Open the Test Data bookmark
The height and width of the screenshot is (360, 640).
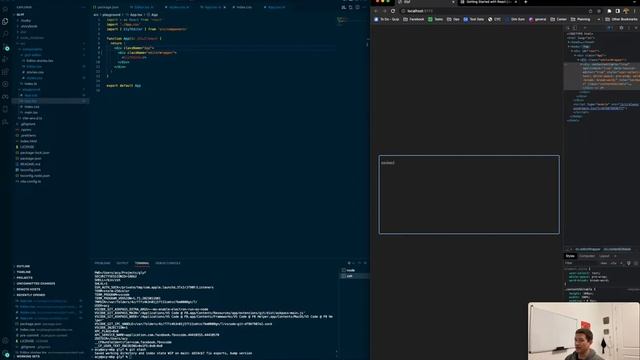pyautogui.click(x=473, y=19)
